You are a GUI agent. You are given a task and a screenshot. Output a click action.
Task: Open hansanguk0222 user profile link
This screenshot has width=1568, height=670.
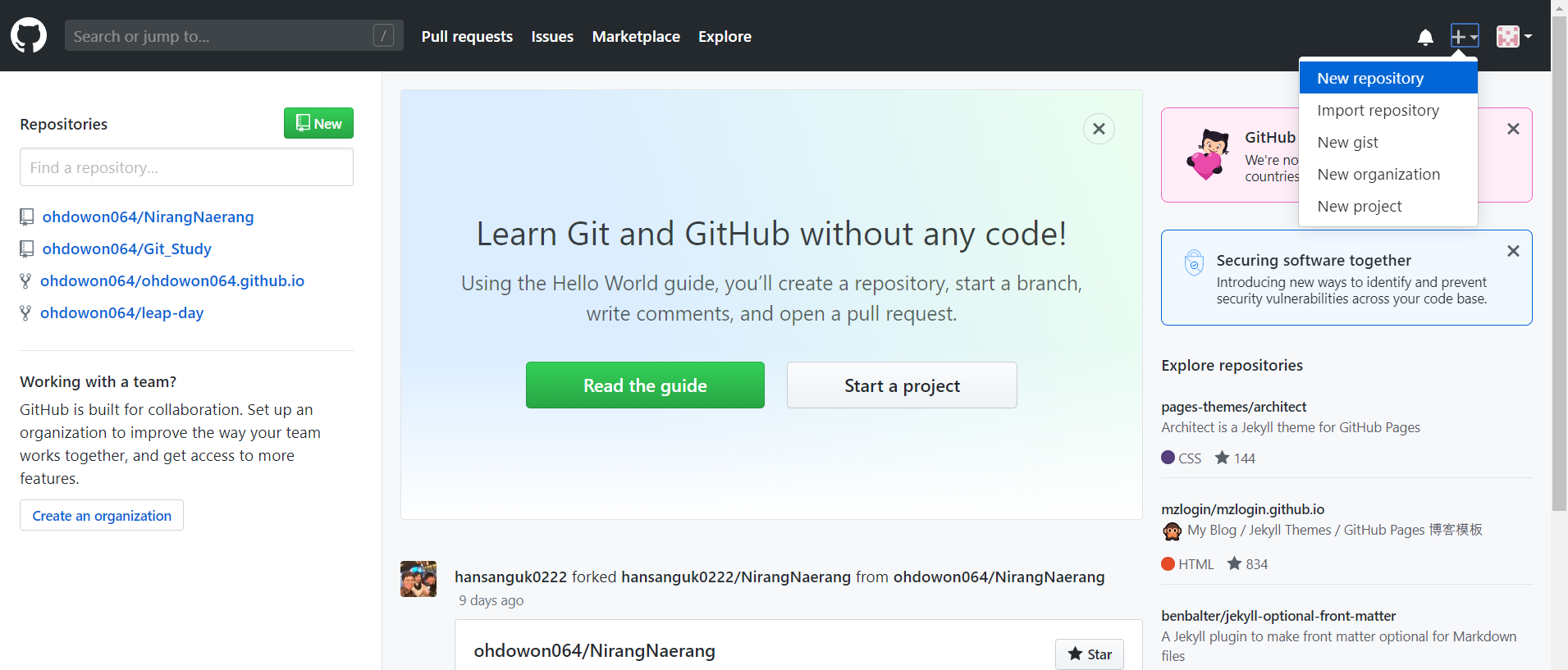coord(510,577)
